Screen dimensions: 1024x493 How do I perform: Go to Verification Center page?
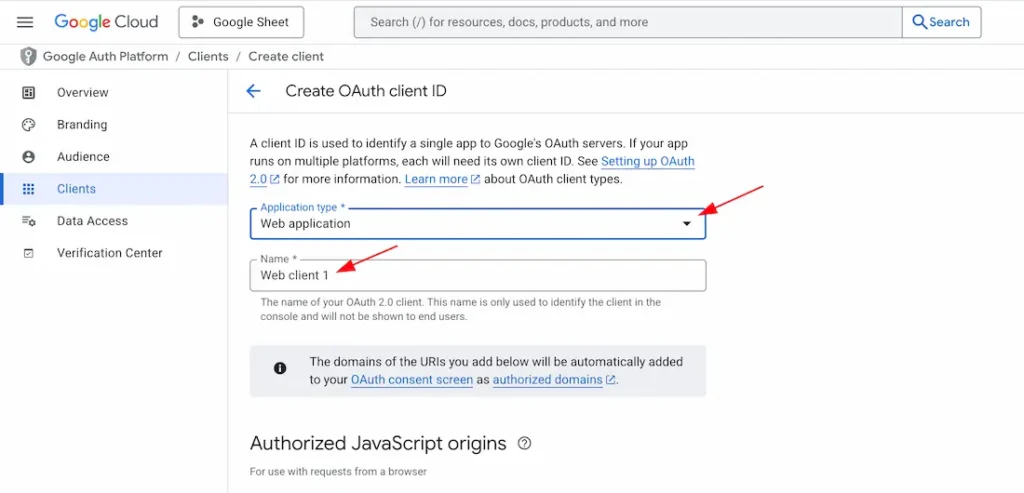tap(109, 253)
